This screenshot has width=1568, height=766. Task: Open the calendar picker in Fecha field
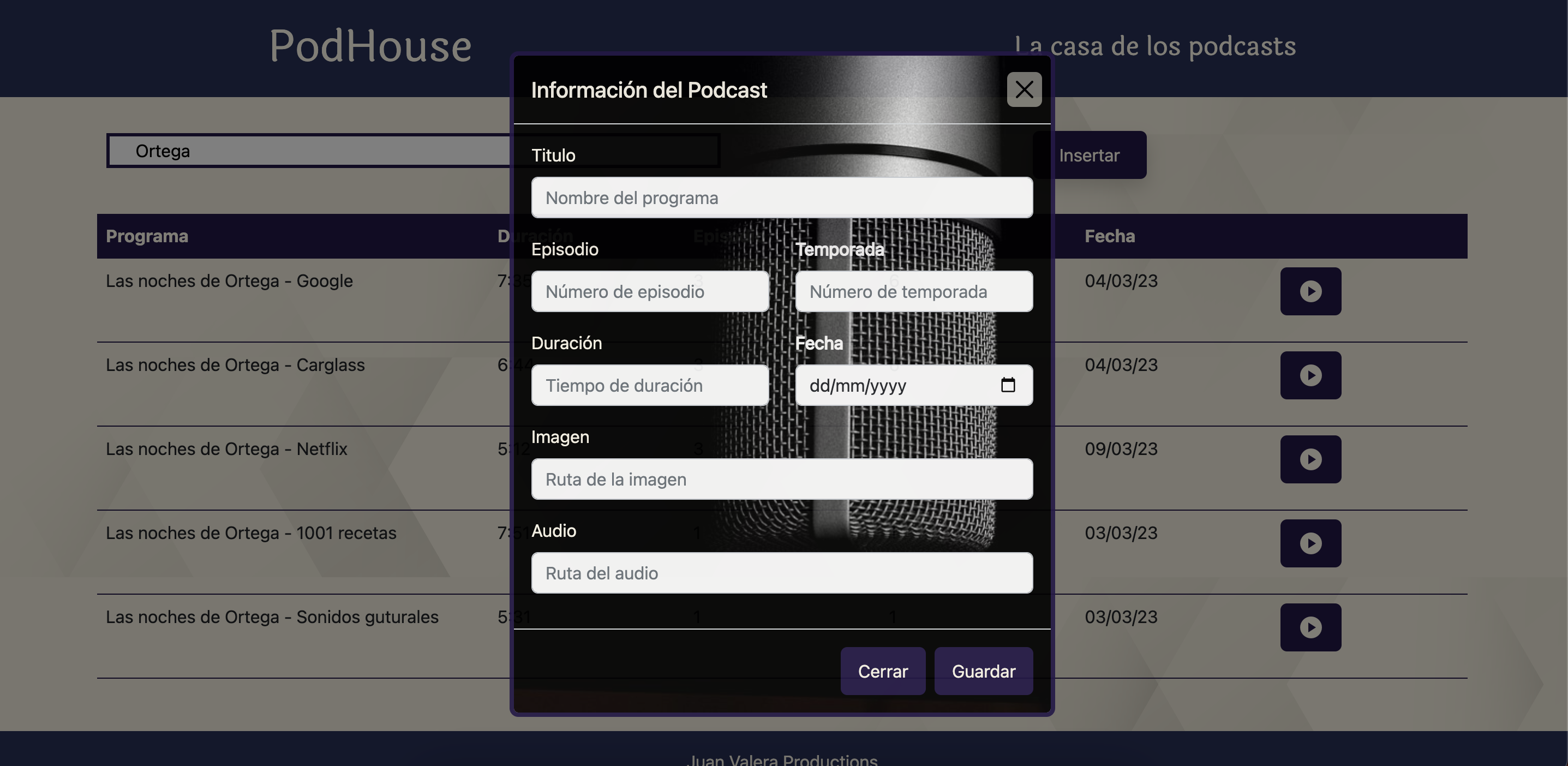click(x=1008, y=385)
